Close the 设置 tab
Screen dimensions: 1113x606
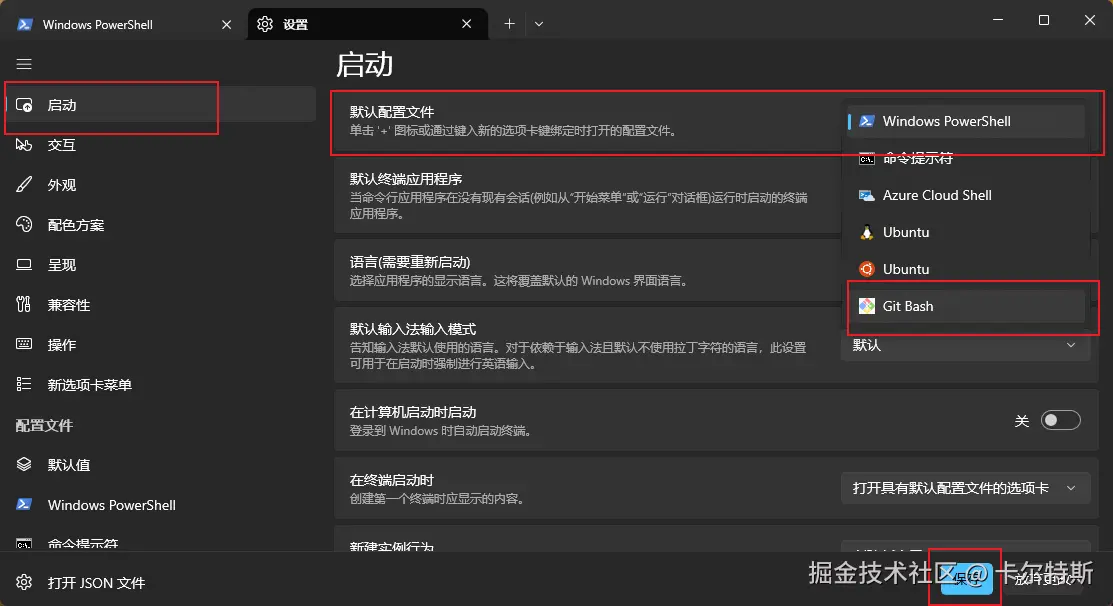(466, 24)
